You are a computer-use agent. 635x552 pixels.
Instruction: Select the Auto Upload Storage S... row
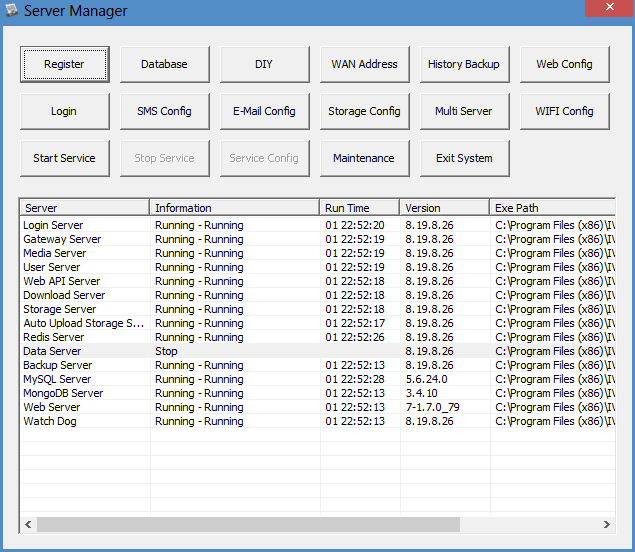[x=318, y=323]
